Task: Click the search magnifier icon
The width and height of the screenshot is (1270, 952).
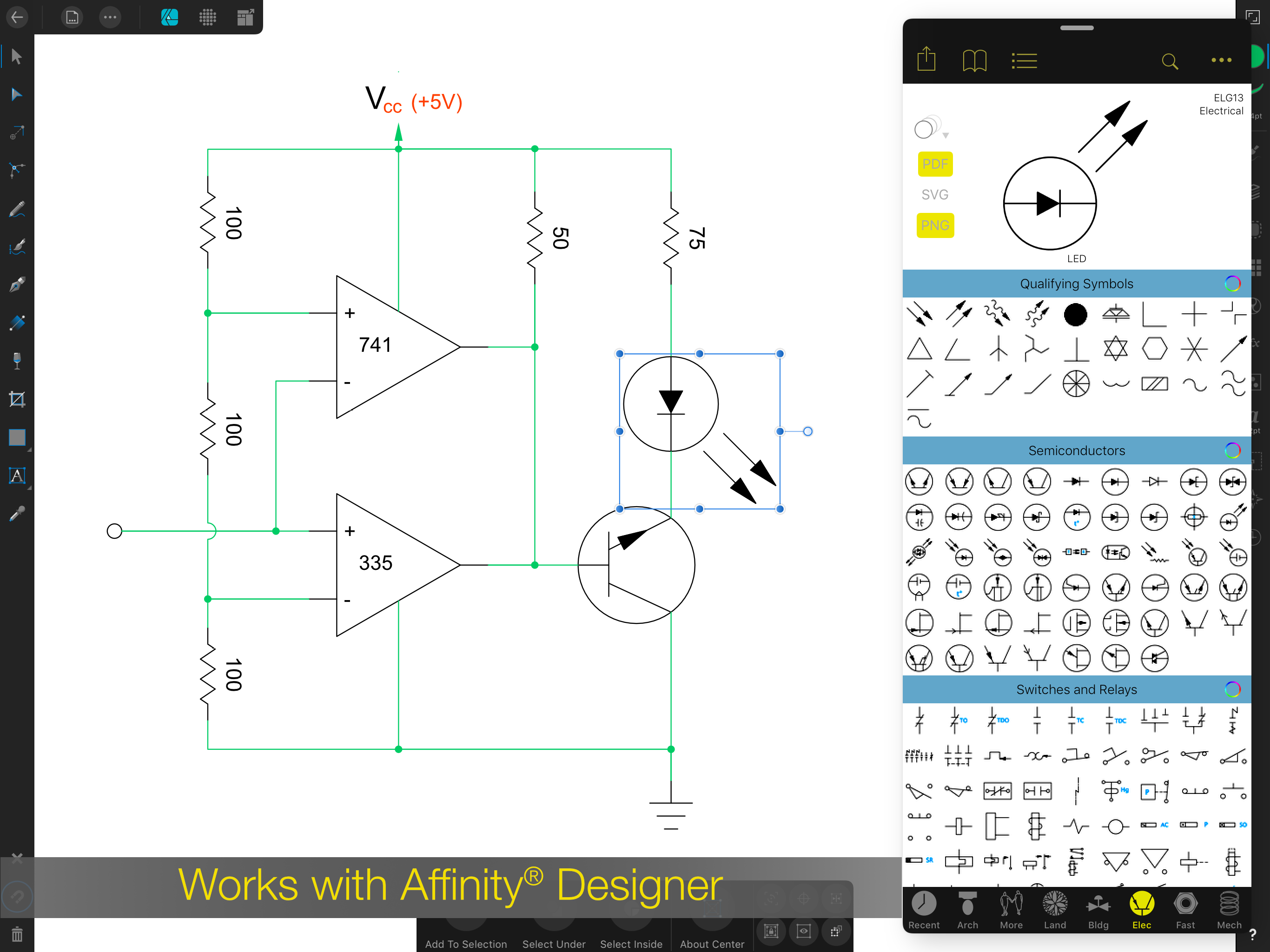Action: [x=1170, y=61]
